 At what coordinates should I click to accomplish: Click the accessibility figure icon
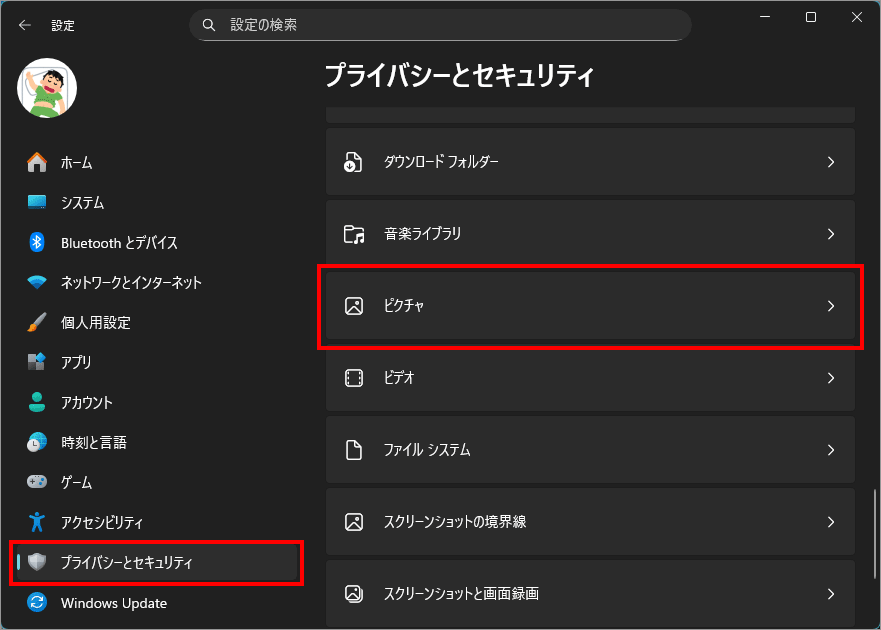37,522
